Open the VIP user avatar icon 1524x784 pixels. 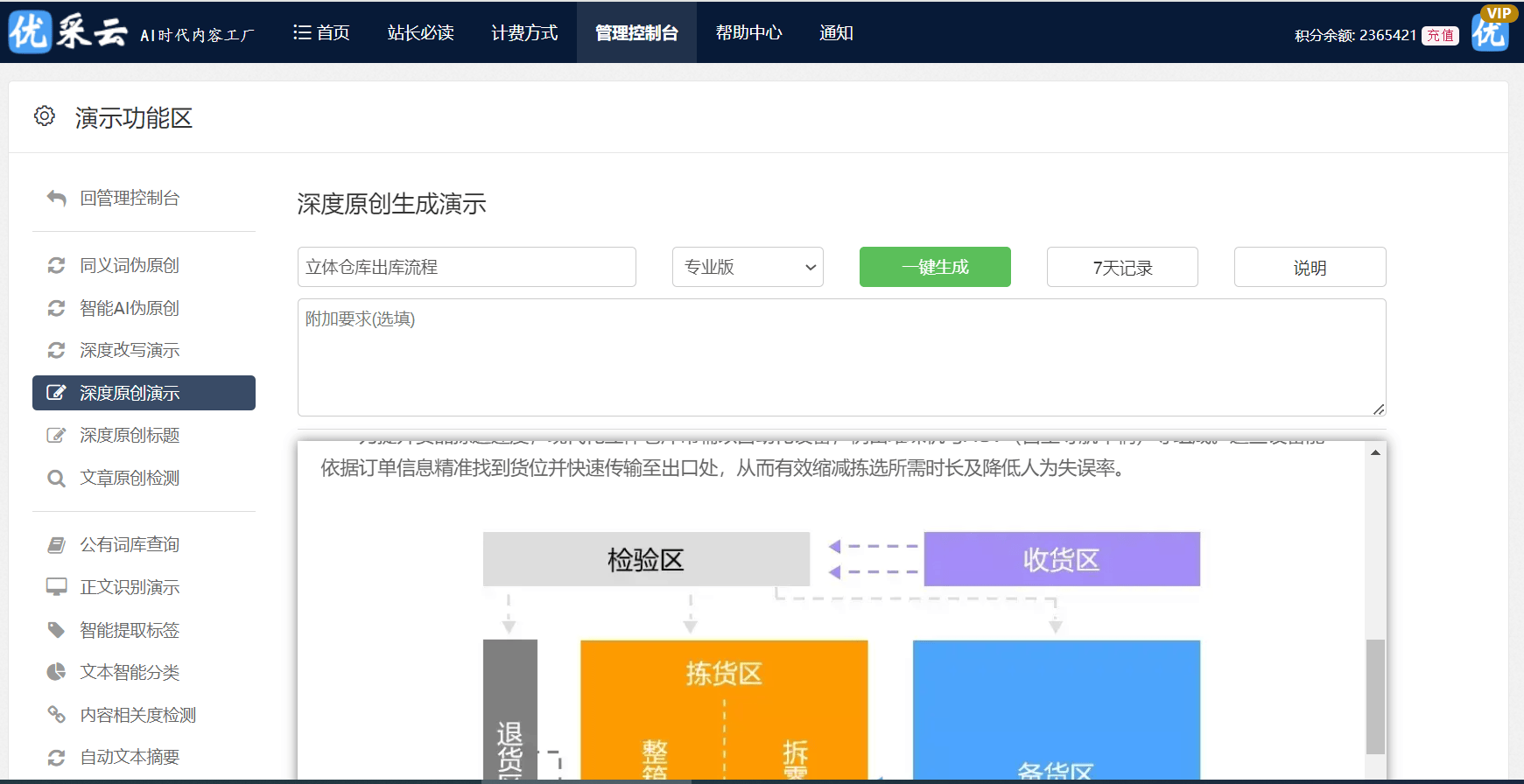pyautogui.click(x=1490, y=32)
